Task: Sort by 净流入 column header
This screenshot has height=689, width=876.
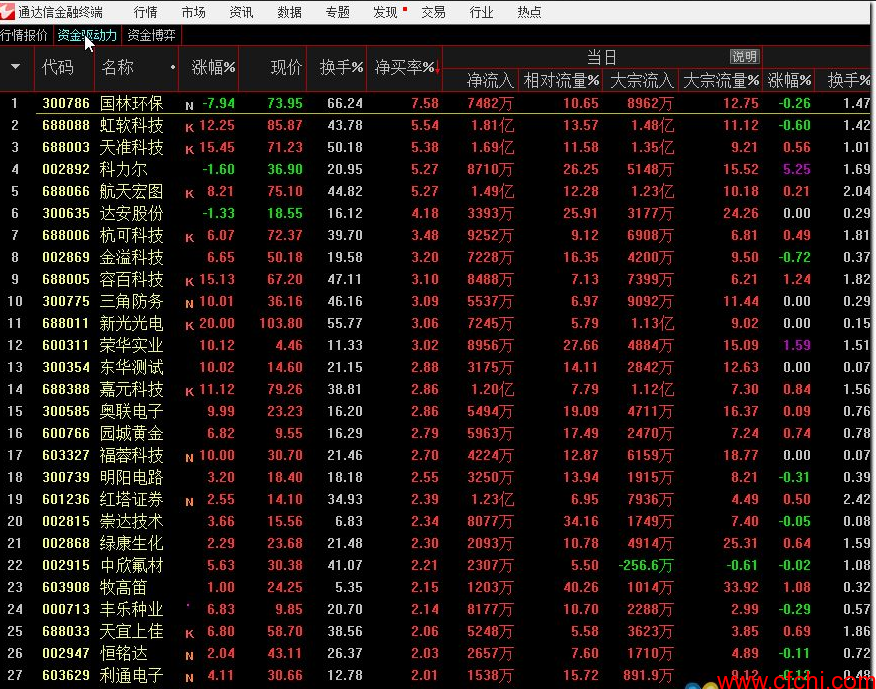Action: coord(490,81)
